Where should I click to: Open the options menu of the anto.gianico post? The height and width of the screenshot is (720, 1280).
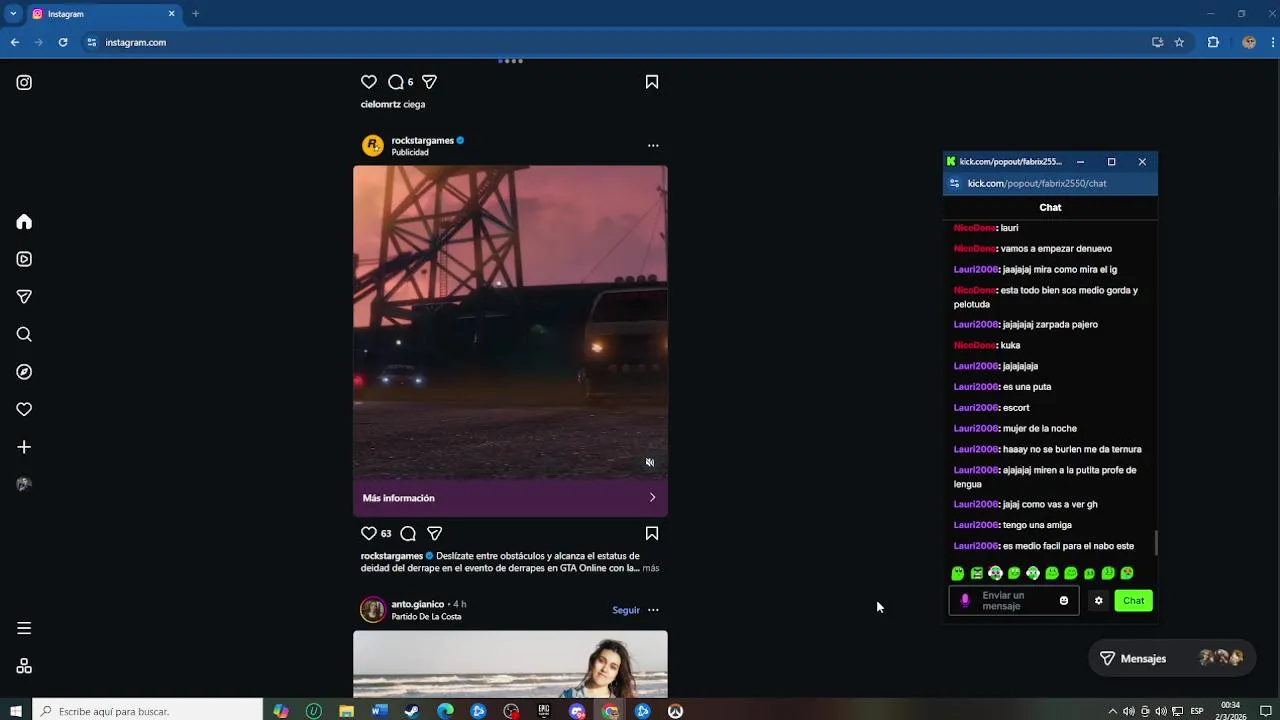tap(653, 610)
